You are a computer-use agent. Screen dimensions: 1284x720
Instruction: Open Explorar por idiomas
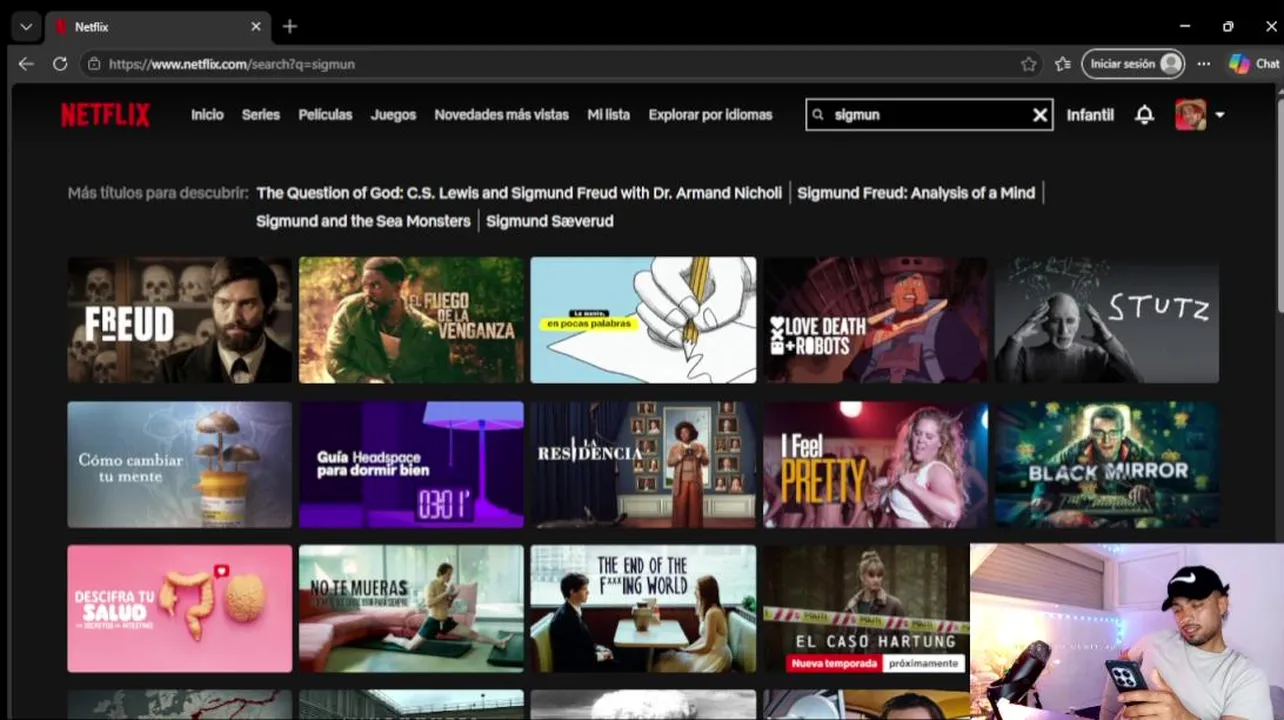tap(710, 115)
